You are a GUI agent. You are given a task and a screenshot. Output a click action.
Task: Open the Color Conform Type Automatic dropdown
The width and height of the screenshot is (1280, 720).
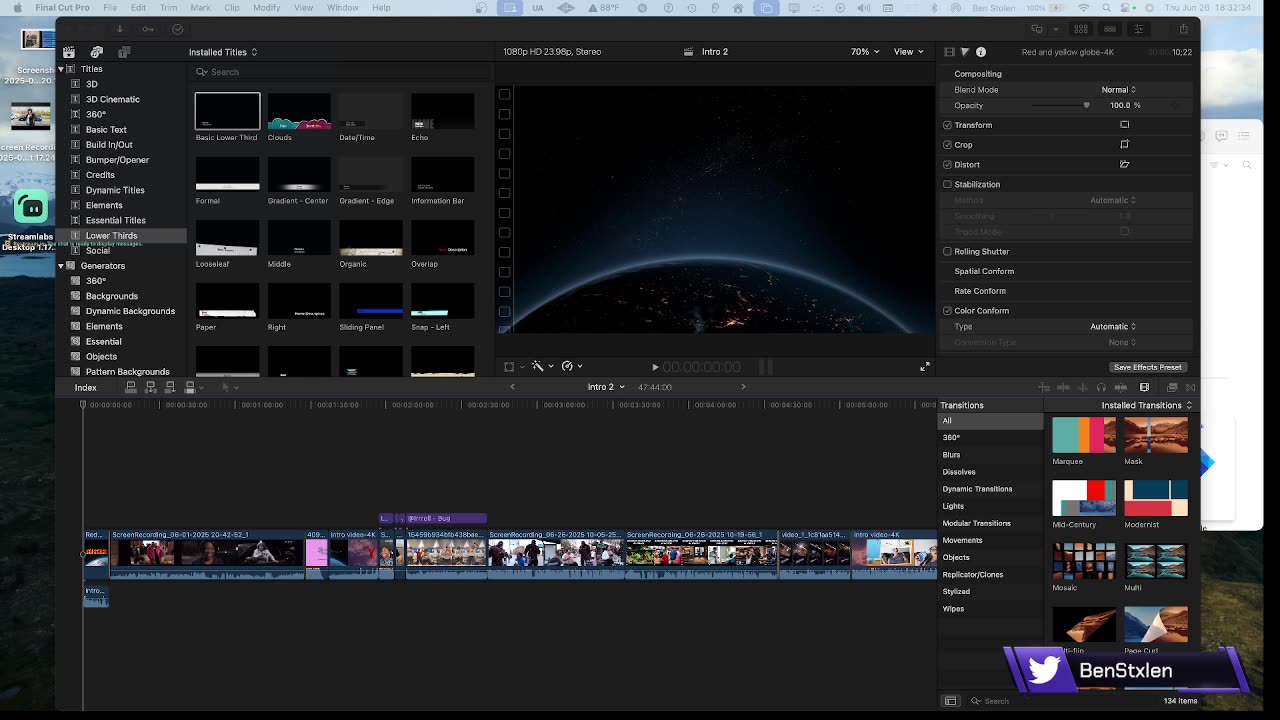[1113, 326]
